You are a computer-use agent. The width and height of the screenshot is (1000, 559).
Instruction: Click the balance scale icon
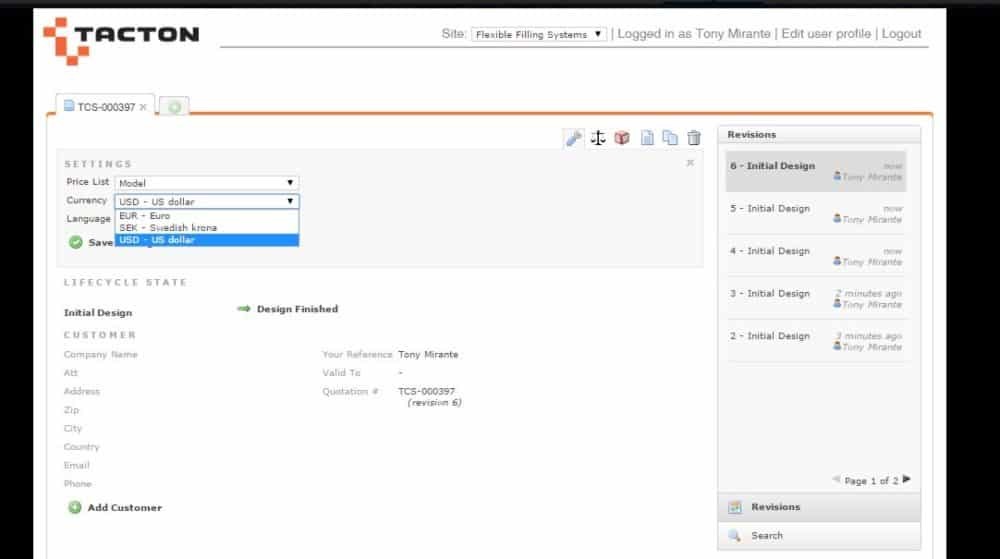598,138
